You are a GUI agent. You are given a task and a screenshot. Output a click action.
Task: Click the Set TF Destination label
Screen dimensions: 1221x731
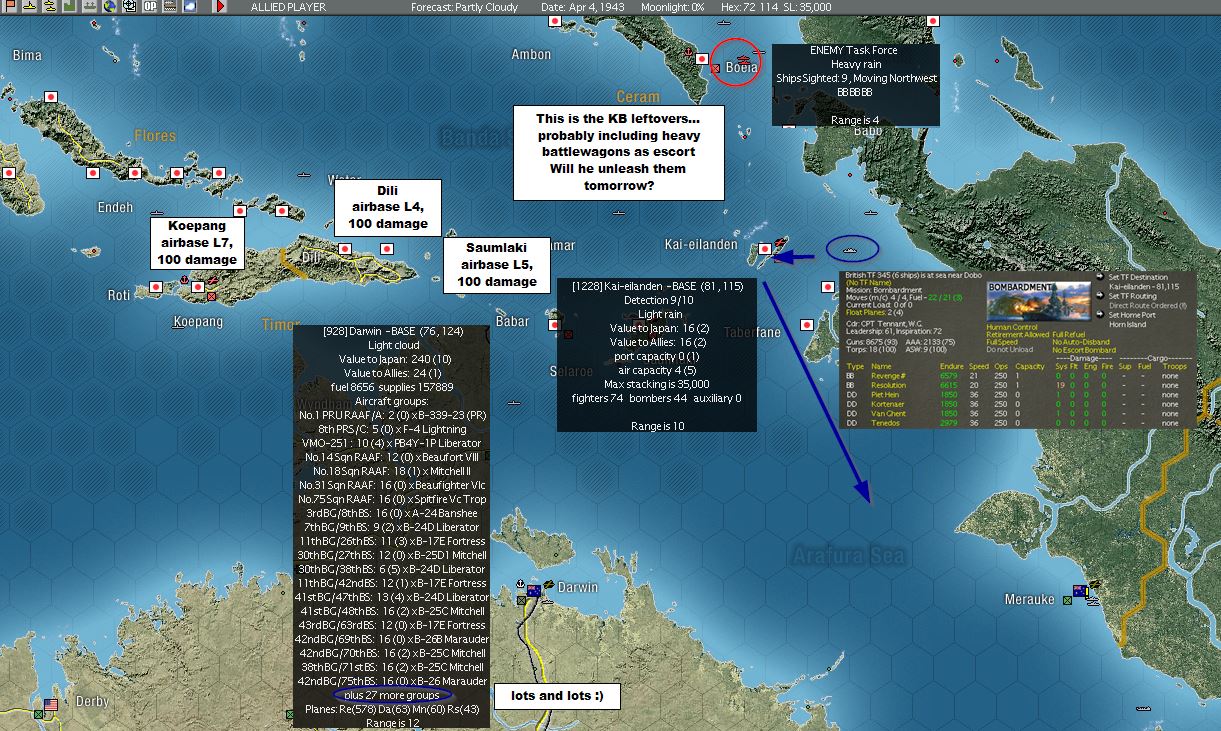pyautogui.click(x=1138, y=277)
